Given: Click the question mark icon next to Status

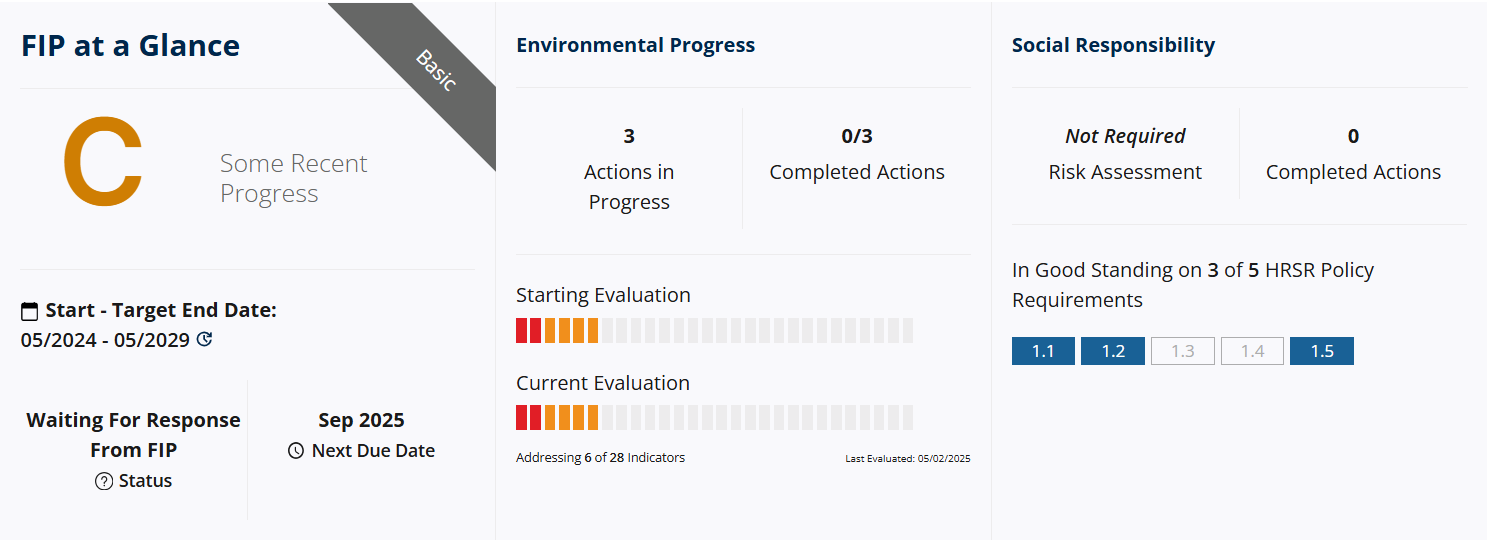Looking at the screenshot, I should (x=104, y=481).
